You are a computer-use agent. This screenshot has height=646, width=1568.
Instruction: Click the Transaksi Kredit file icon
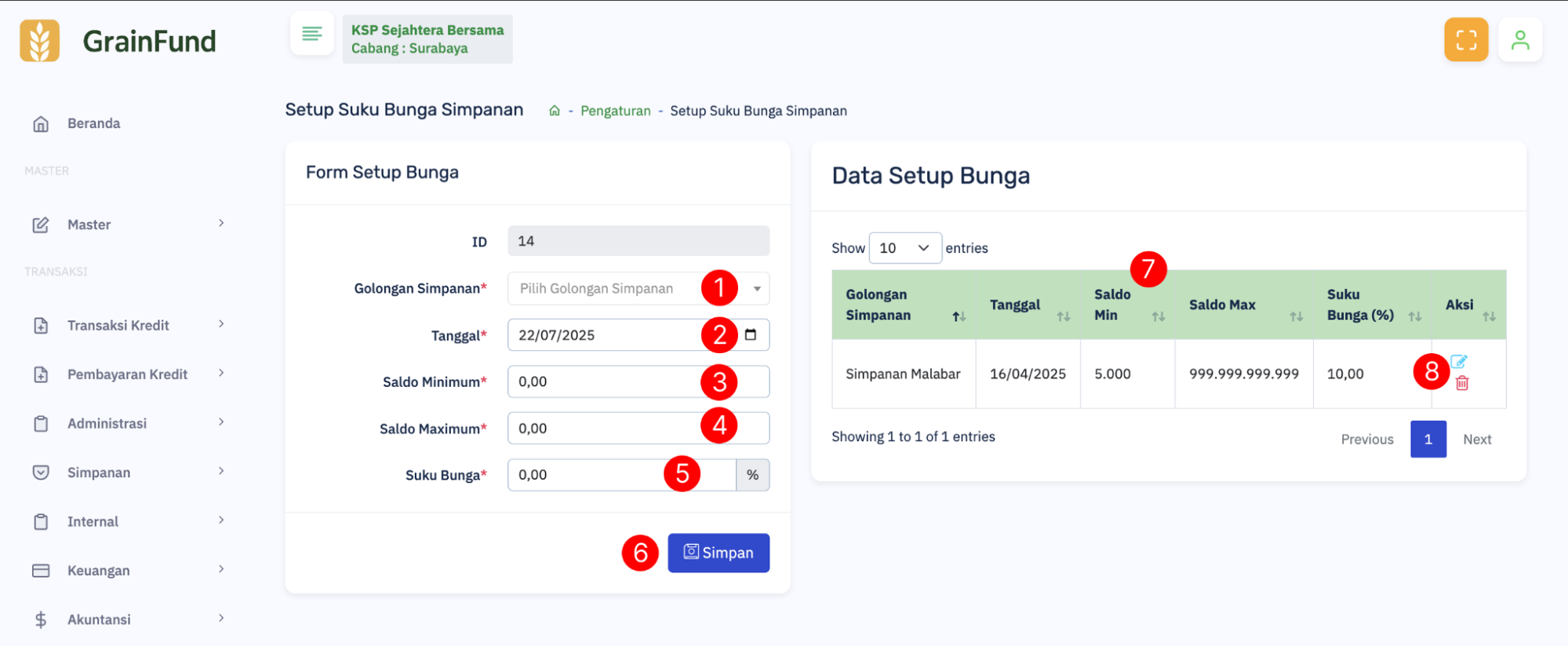(x=41, y=325)
